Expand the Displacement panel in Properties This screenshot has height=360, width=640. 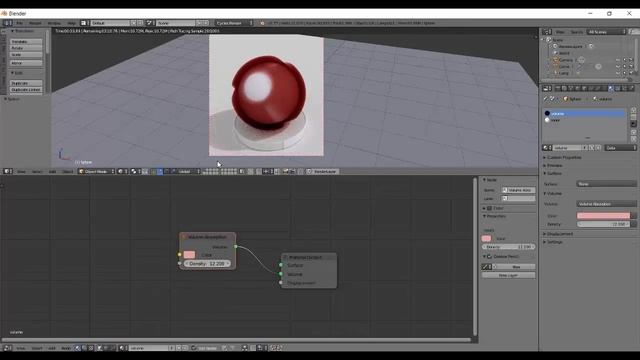point(558,234)
